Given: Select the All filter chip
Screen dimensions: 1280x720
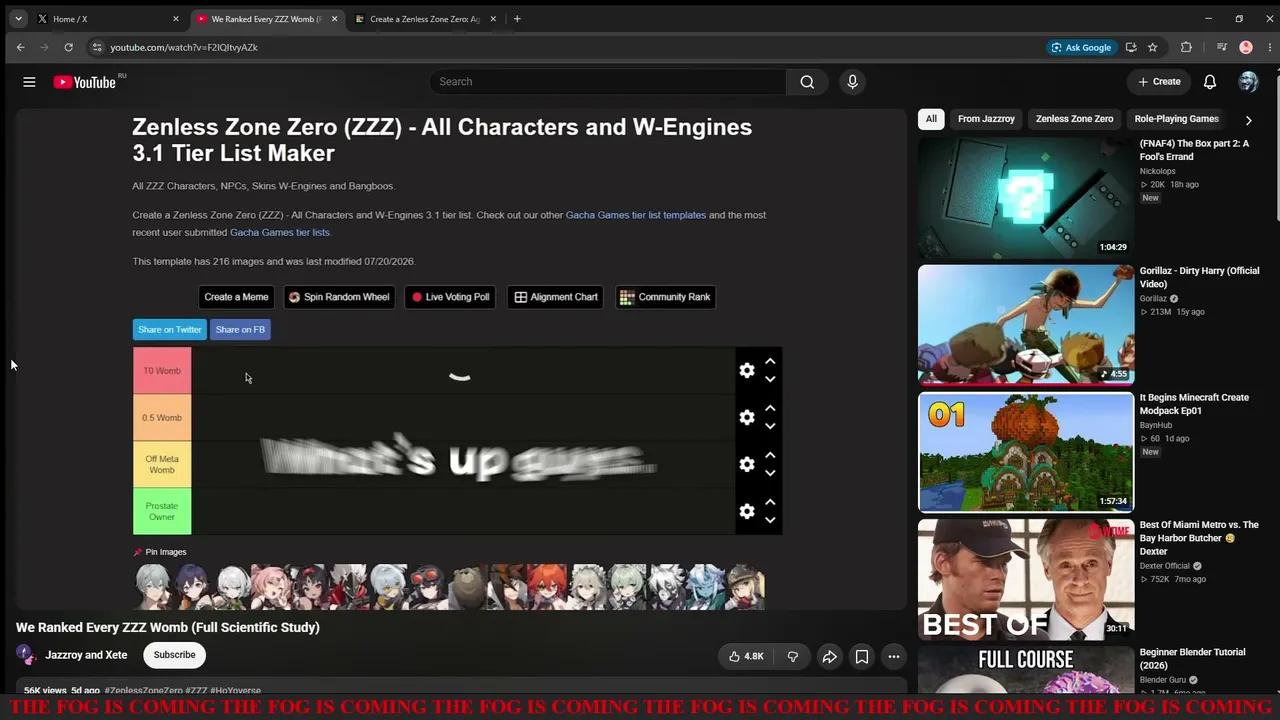Looking at the screenshot, I should point(931,119).
